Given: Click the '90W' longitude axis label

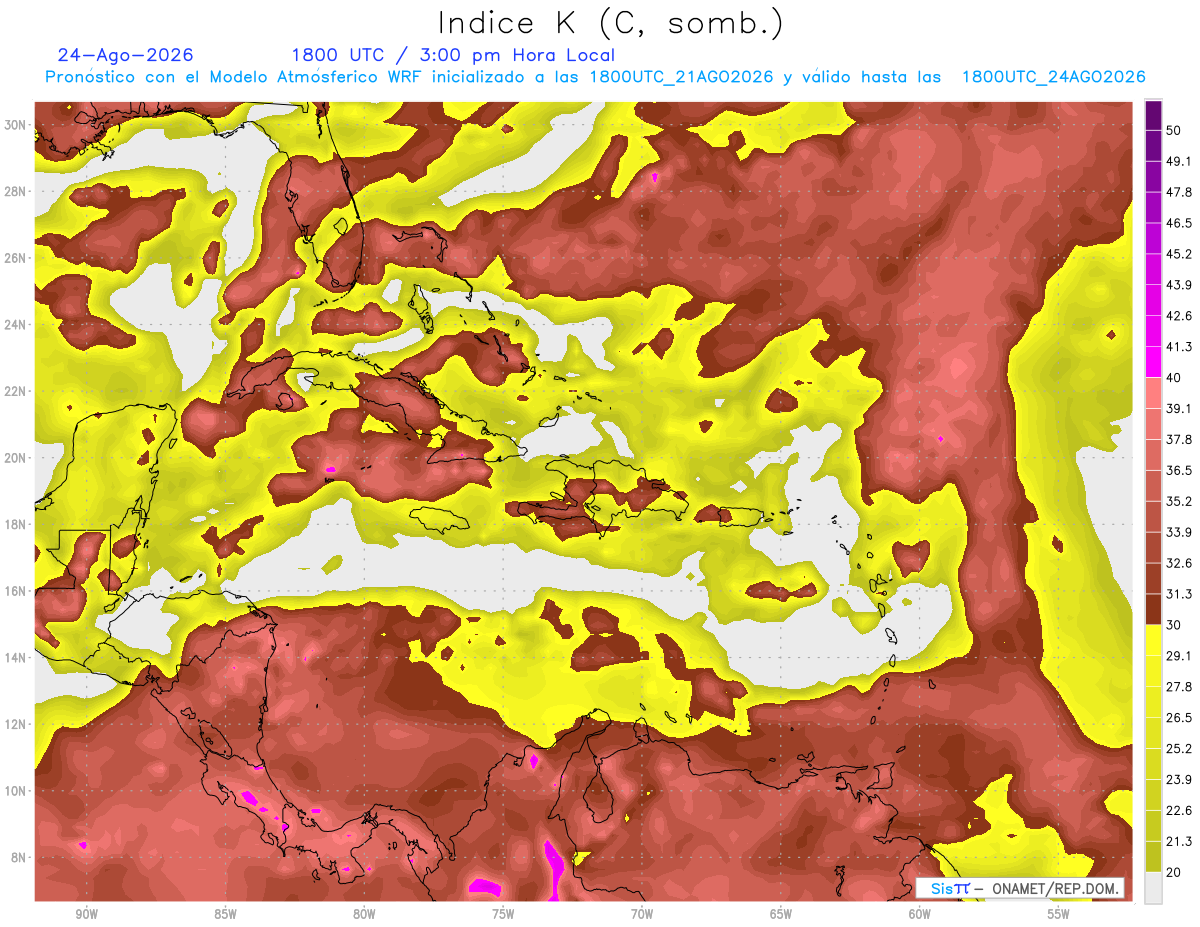Looking at the screenshot, I should point(86,914).
